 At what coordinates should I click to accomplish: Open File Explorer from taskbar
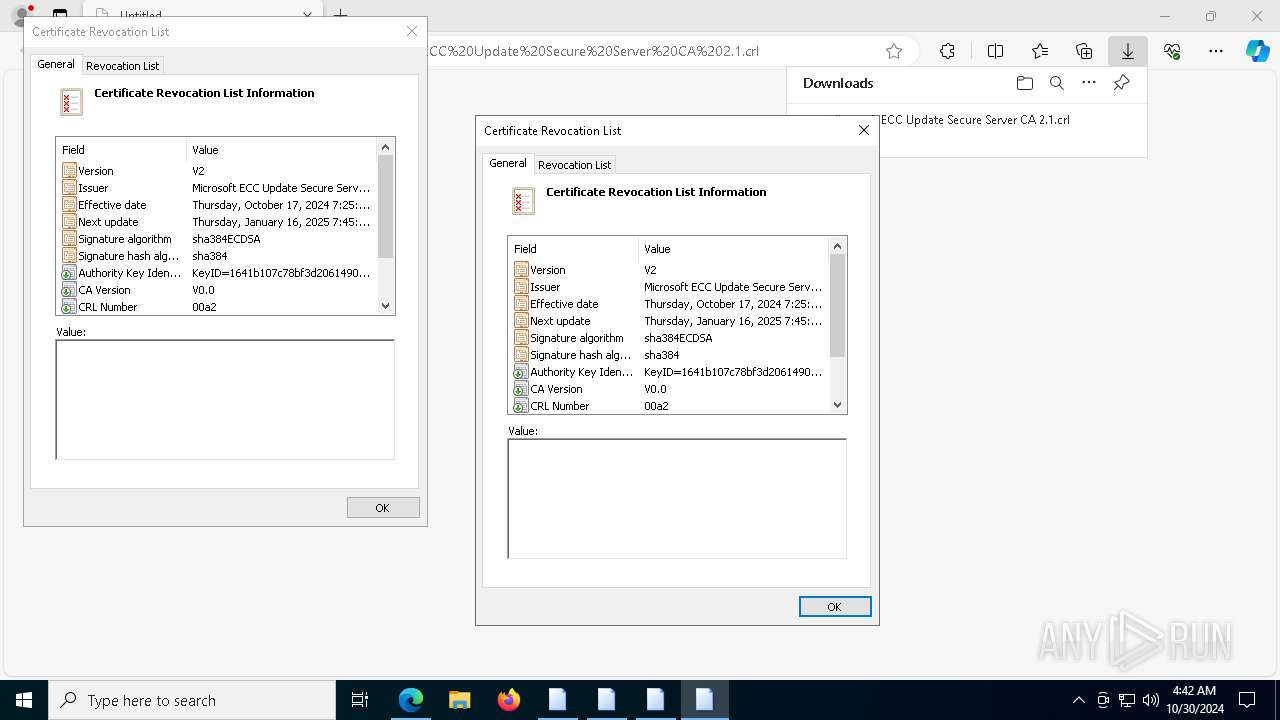tap(459, 700)
